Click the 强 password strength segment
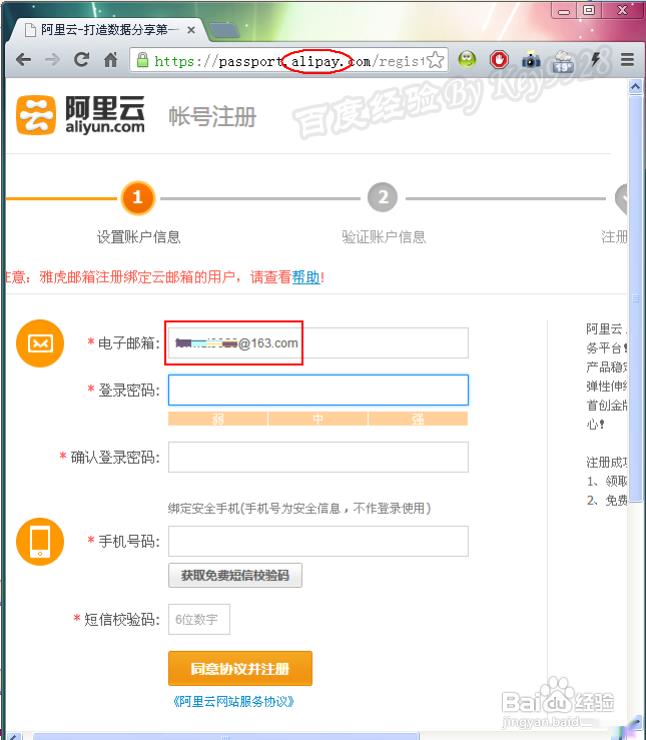The image size is (646, 740). [418, 419]
